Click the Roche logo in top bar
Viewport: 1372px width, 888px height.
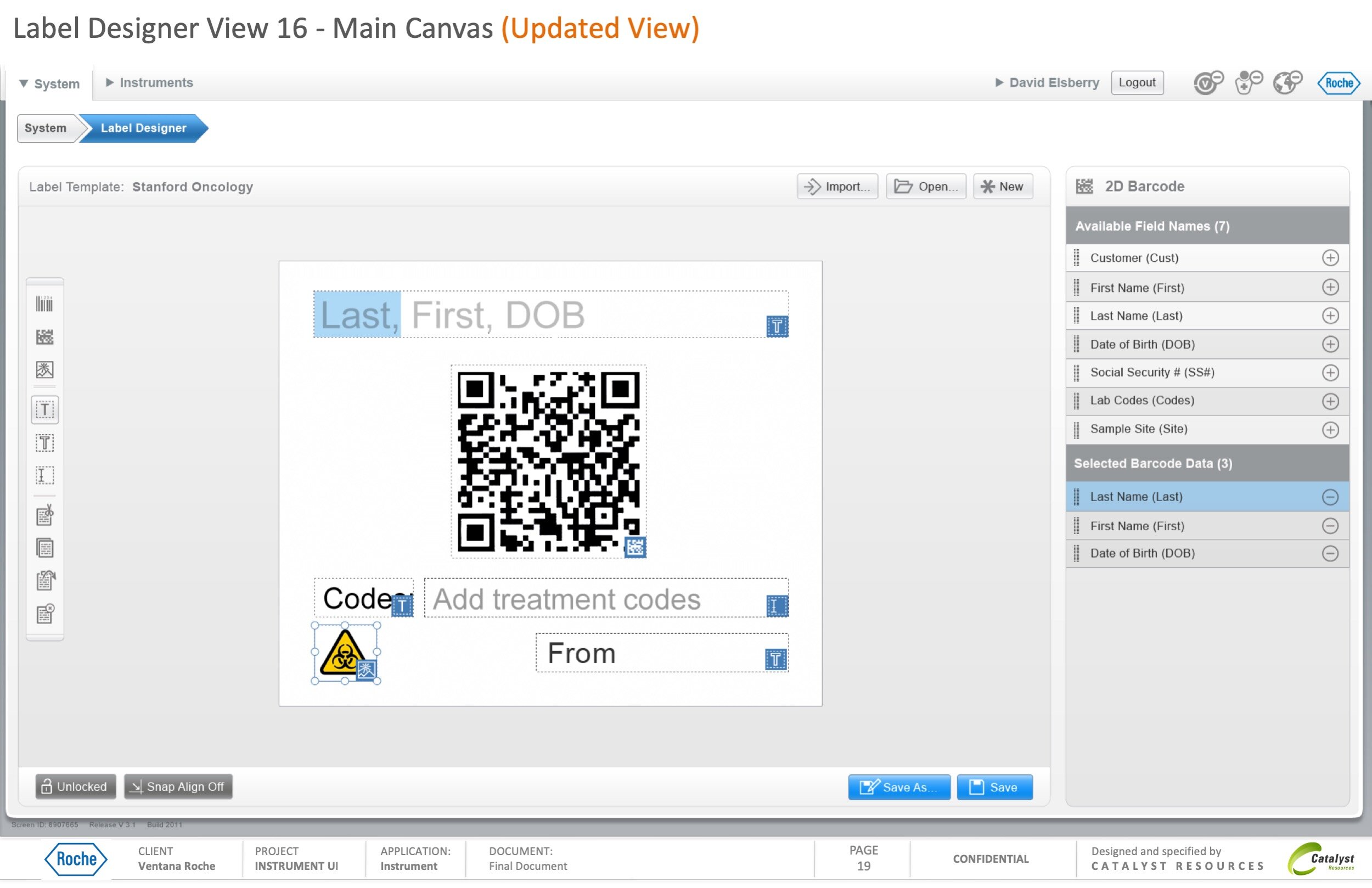(x=1339, y=83)
